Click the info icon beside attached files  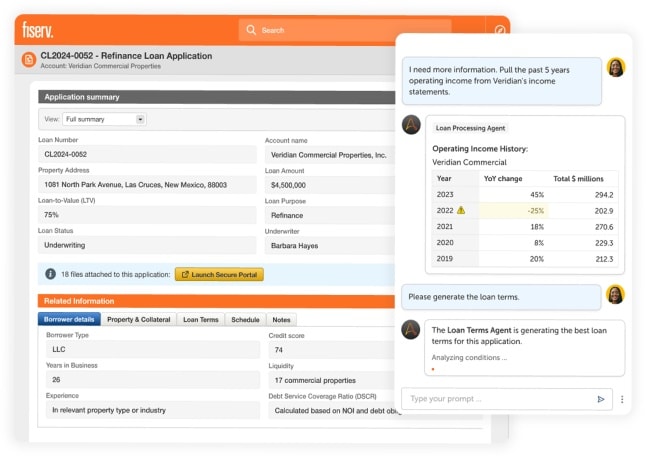(50, 274)
